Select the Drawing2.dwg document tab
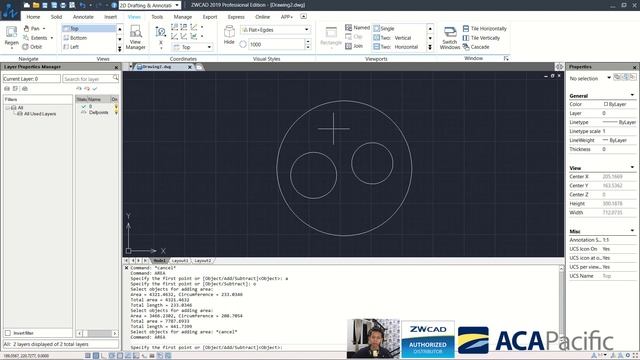 (x=161, y=67)
